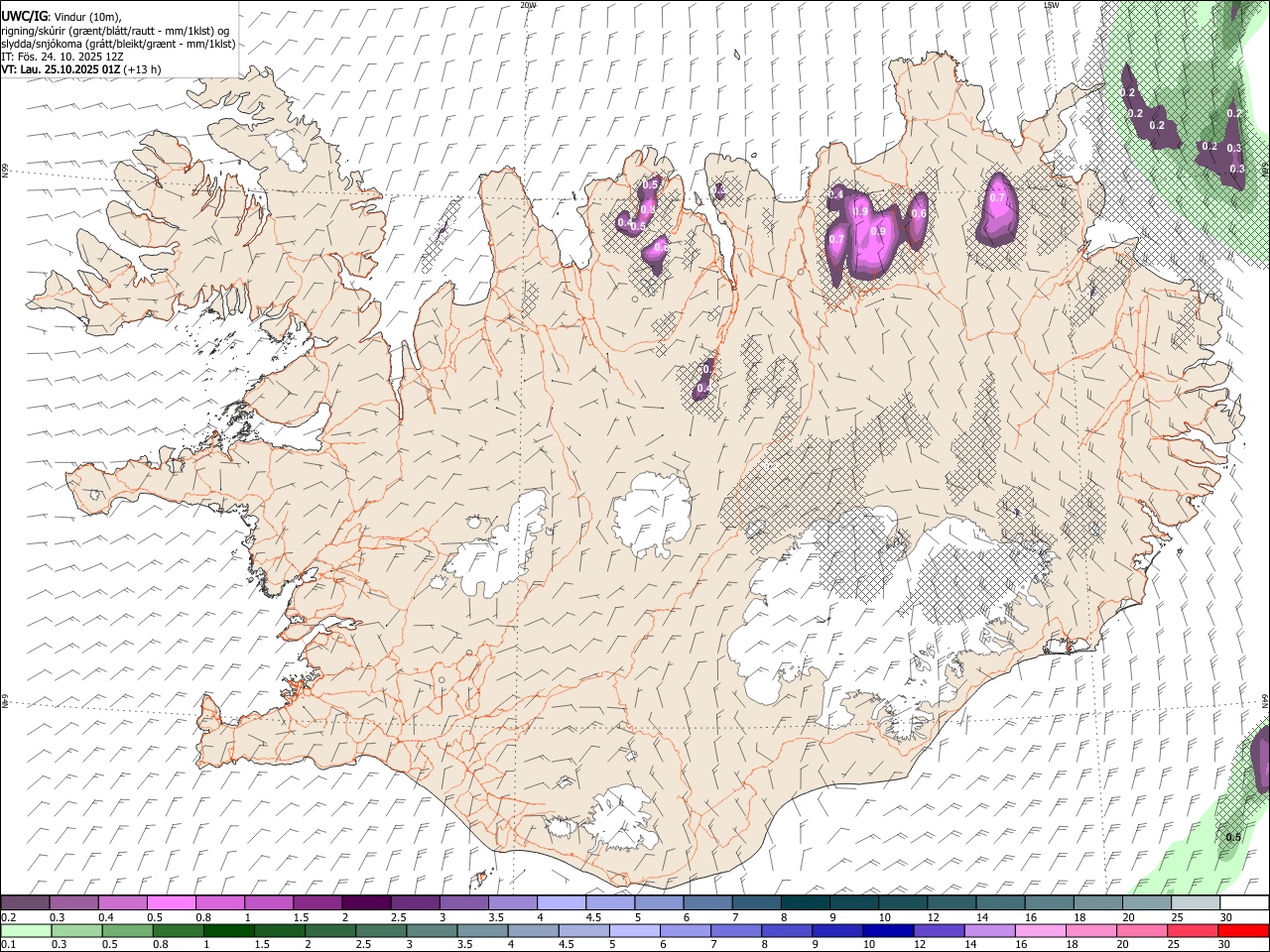
Task: Select the dark blue swatch between 10 and 12
Action: [886, 931]
